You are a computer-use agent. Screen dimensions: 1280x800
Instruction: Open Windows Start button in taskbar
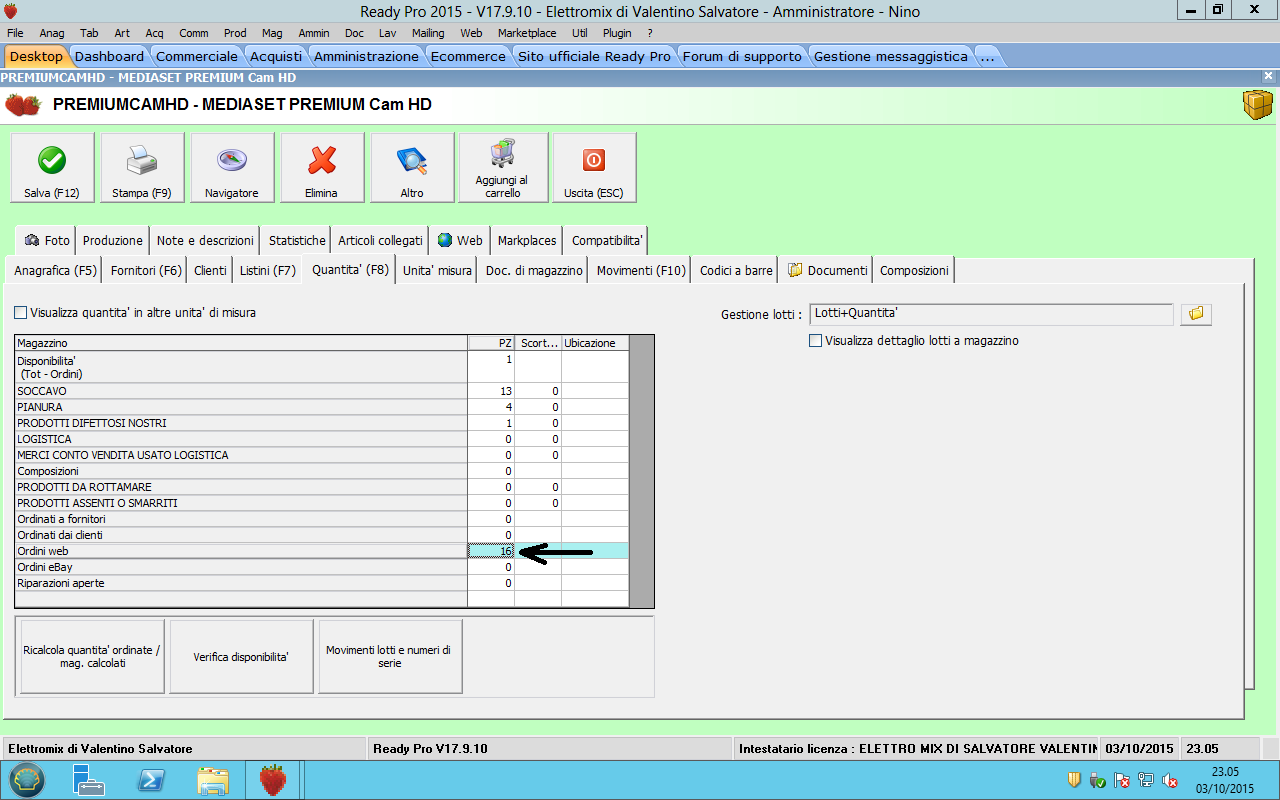point(27,780)
